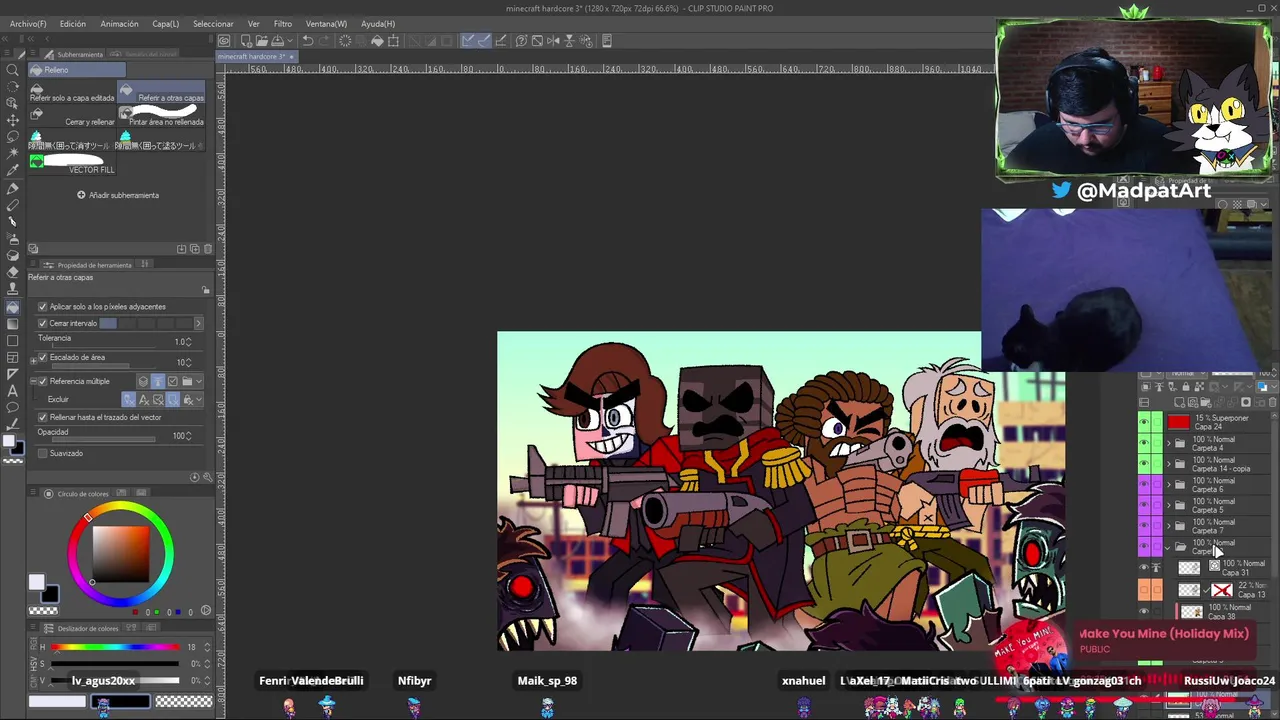Select the Pen tool

(x=13, y=189)
